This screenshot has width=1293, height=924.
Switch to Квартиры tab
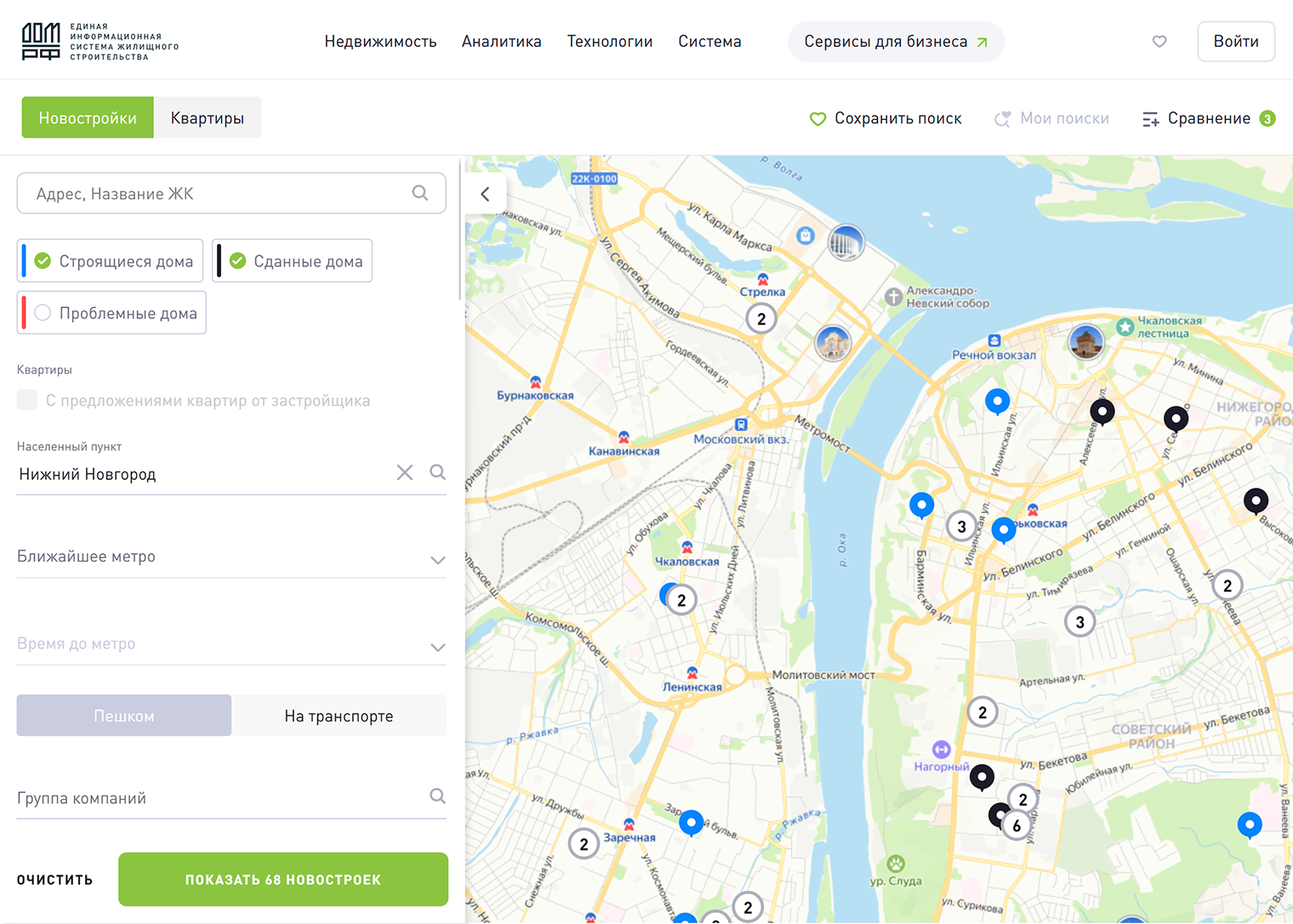pyautogui.click(x=207, y=118)
